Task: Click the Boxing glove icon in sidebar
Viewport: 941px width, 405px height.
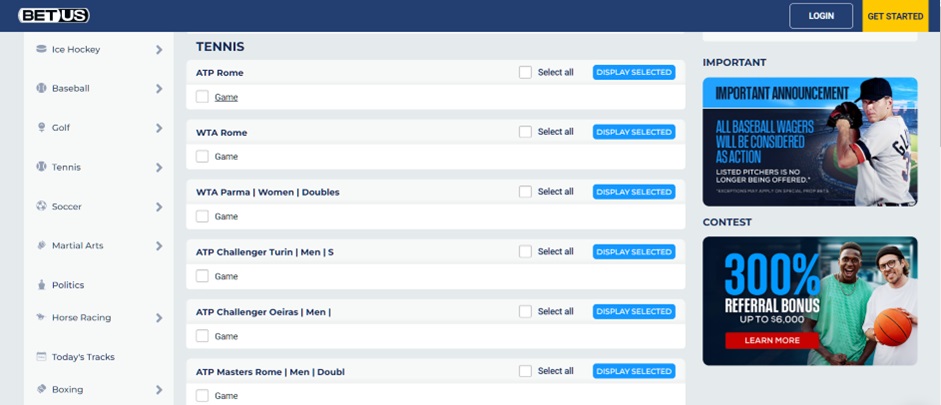Action: (41, 389)
